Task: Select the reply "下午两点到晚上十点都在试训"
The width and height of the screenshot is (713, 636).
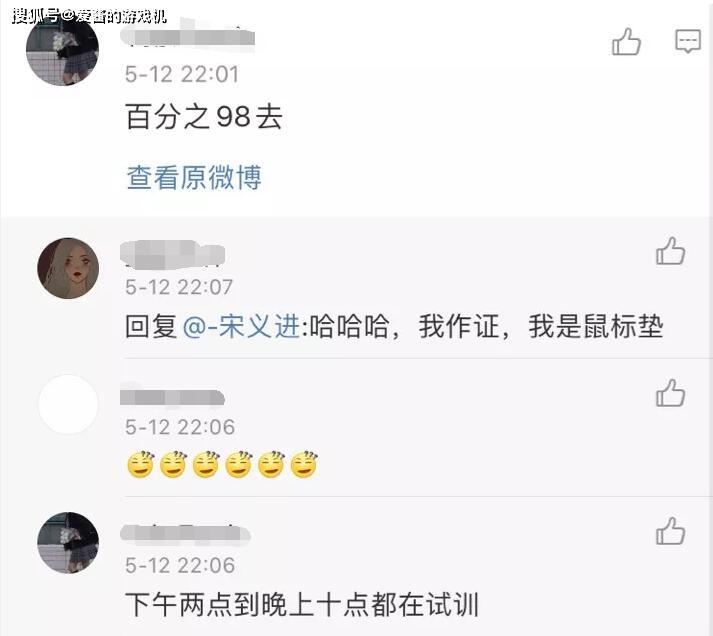Action: [302, 605]
